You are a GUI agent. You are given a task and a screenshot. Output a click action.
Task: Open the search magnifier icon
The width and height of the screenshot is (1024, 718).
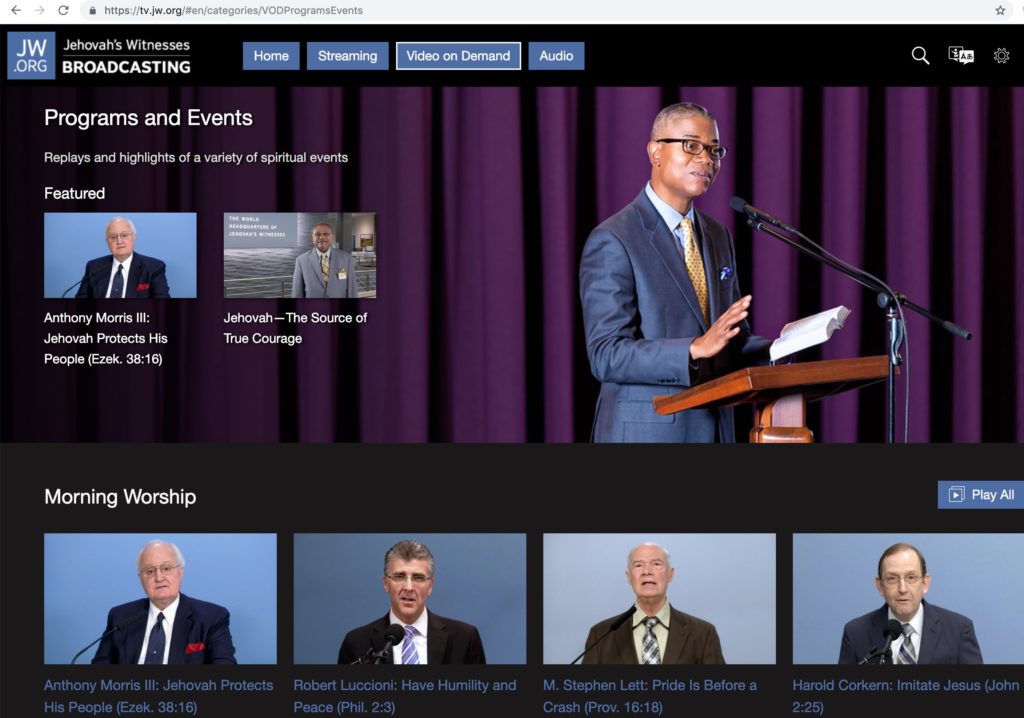tap(920, 56)
